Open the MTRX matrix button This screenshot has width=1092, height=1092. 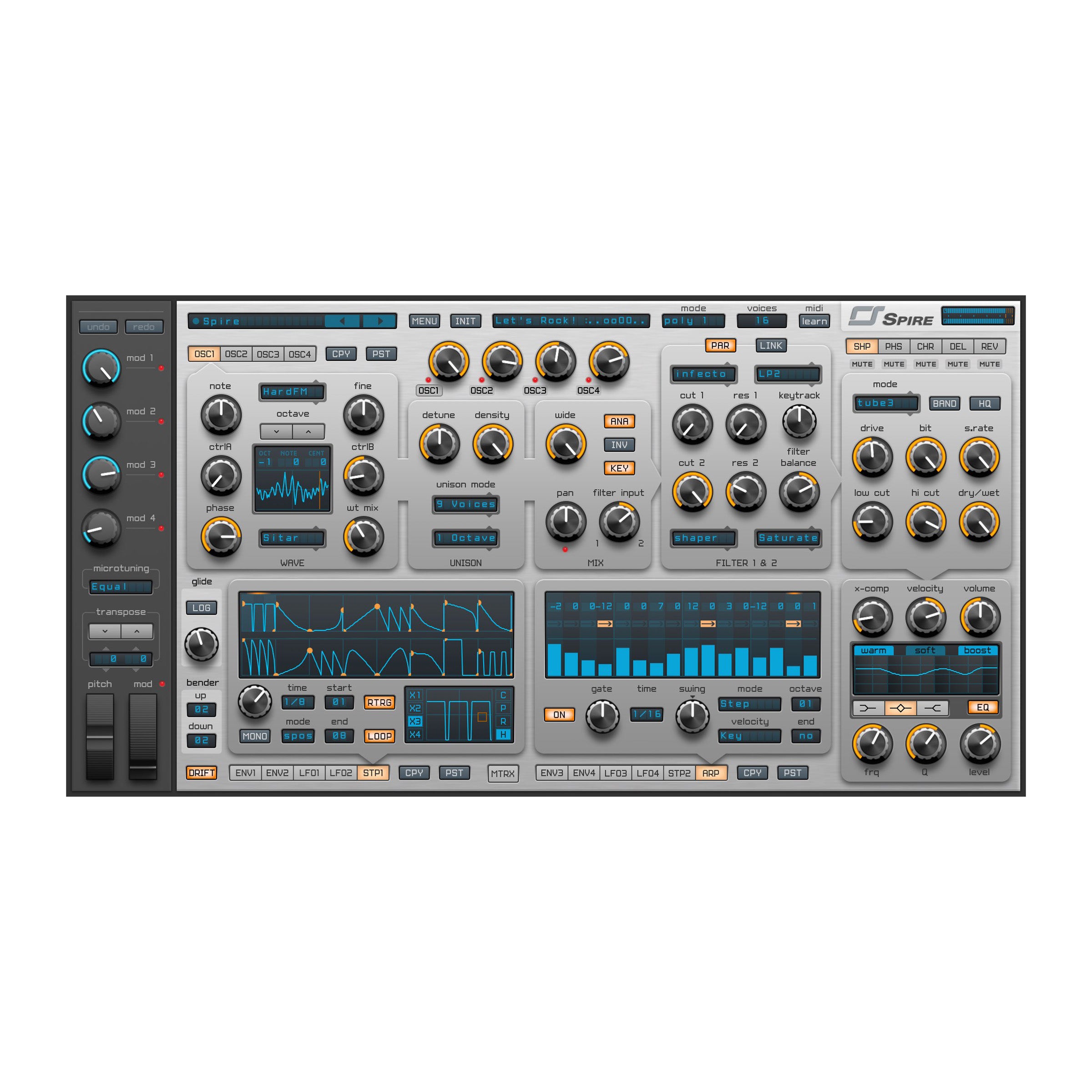click(x=502, y=773)
